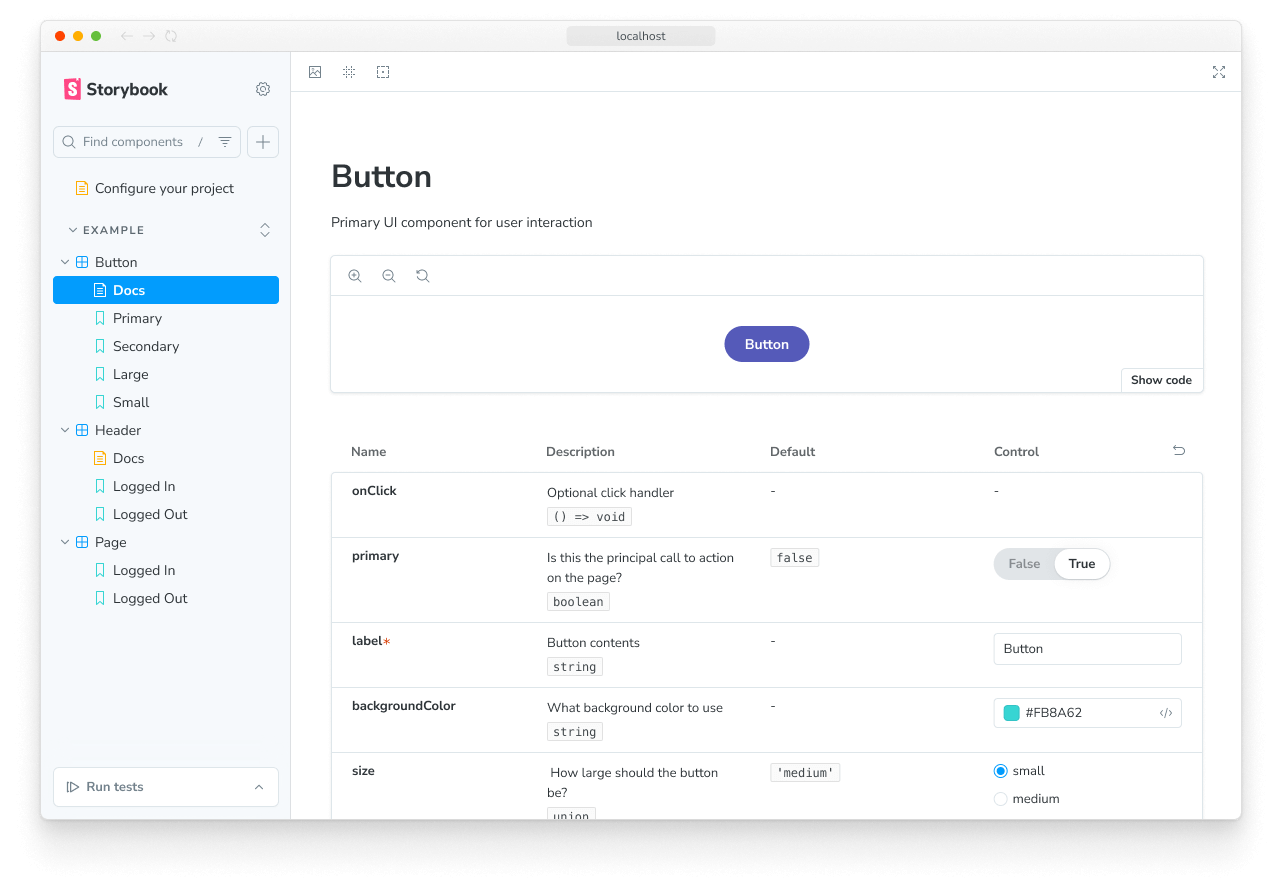Open the backgroundColor color swatch picker
1282x890 pixels.
point(1011,712)
